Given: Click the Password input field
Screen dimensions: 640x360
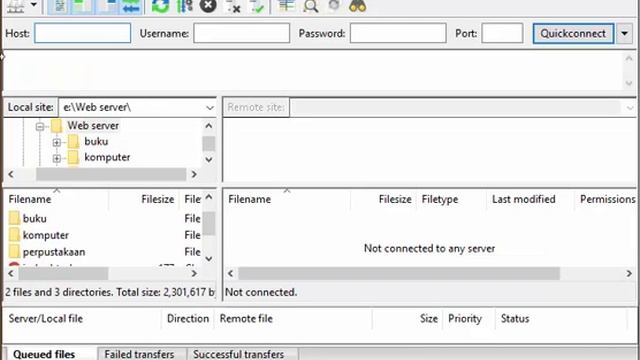Looking at the screenshot, I should [x=398, y=33].
